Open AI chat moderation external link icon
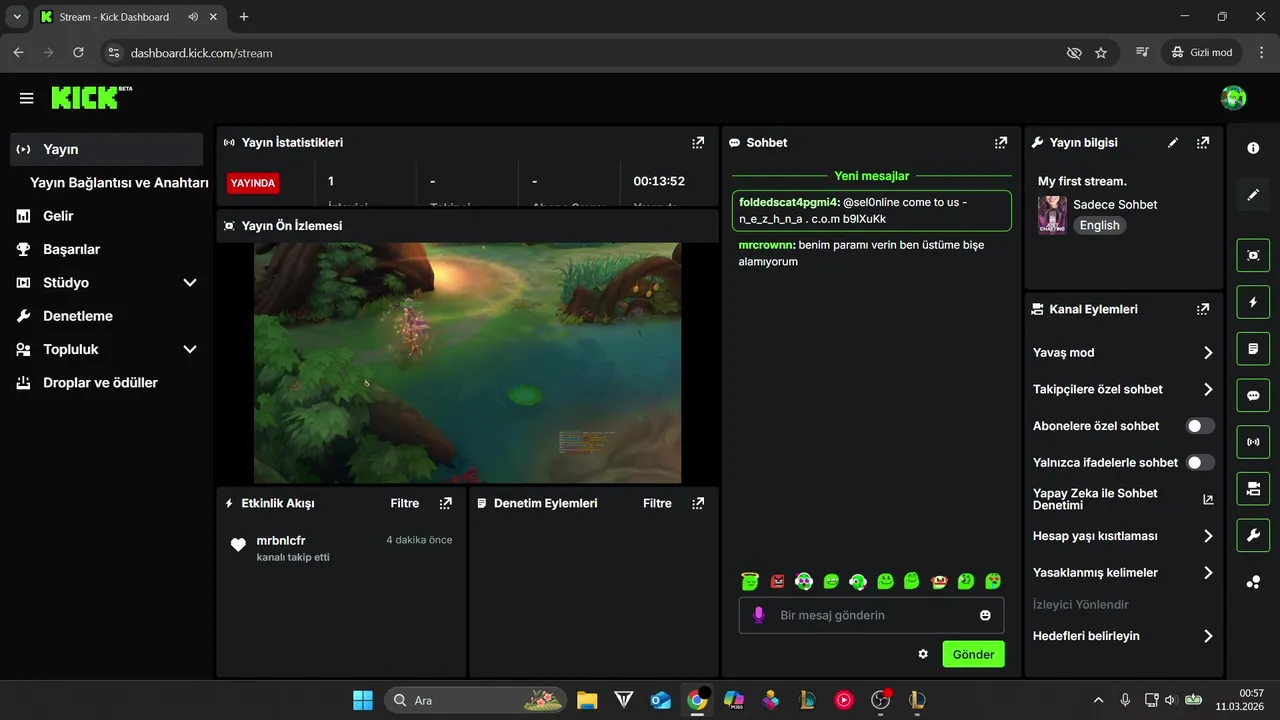The width and height of the screenshot is (1280, 720). [x=1208, y=499]
